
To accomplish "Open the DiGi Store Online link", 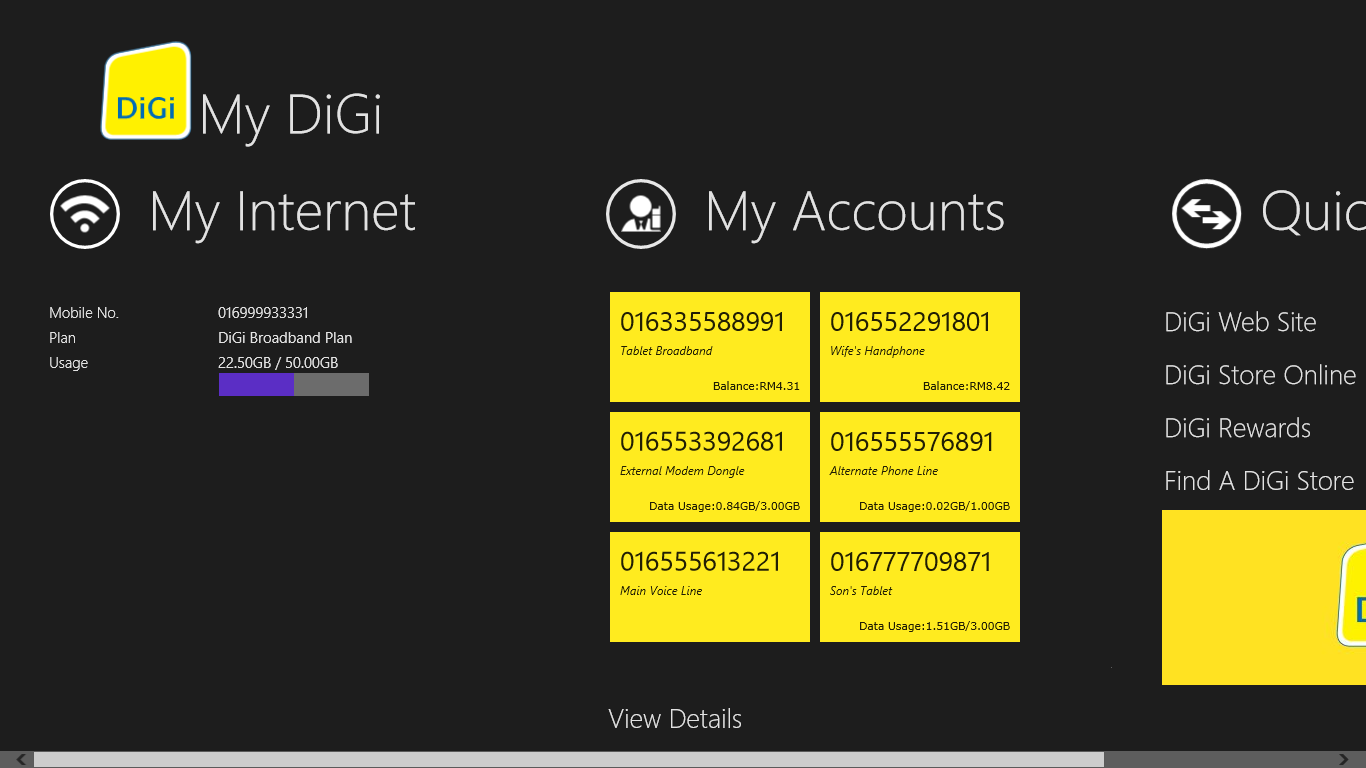I will point(1260,375).
